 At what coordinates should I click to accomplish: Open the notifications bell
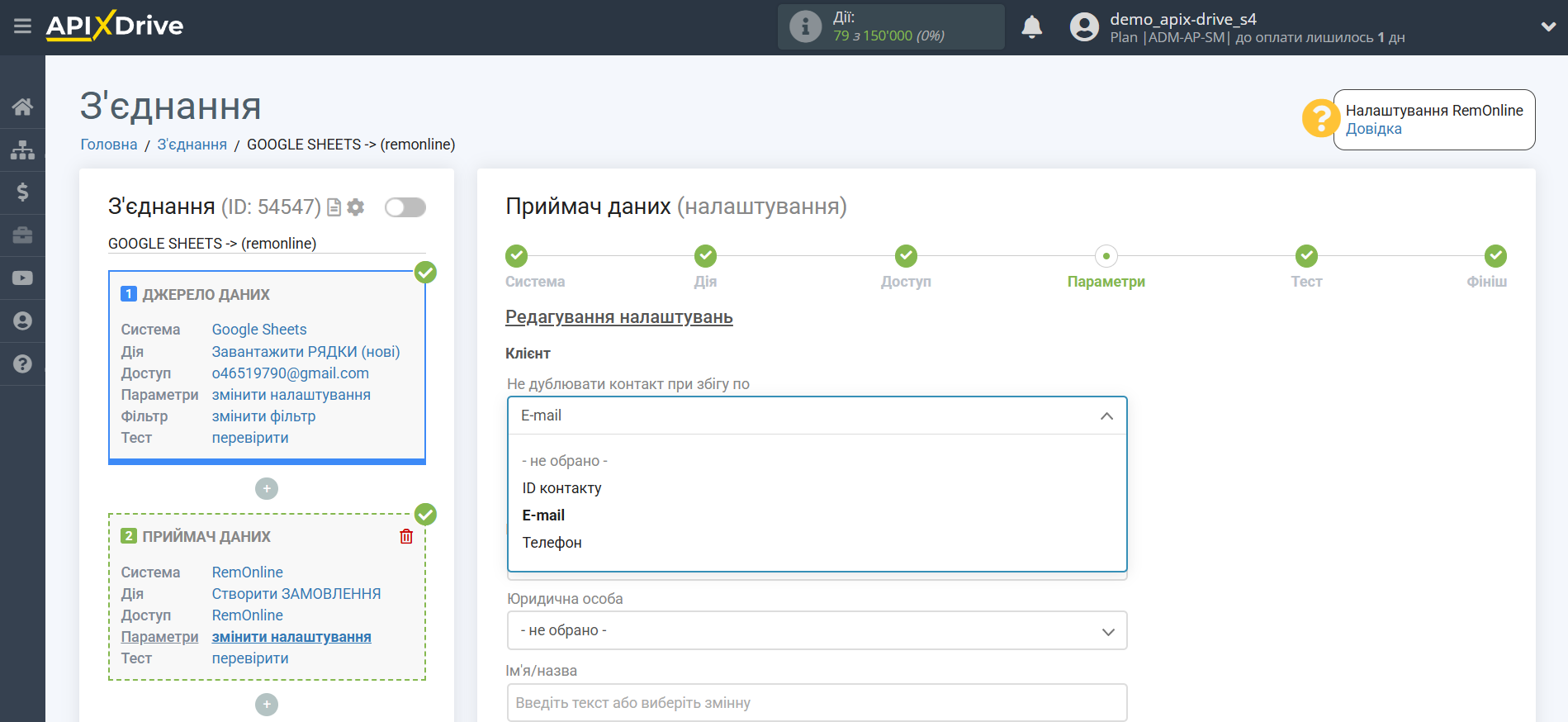pyautogui.click(x=1031, y=26)
